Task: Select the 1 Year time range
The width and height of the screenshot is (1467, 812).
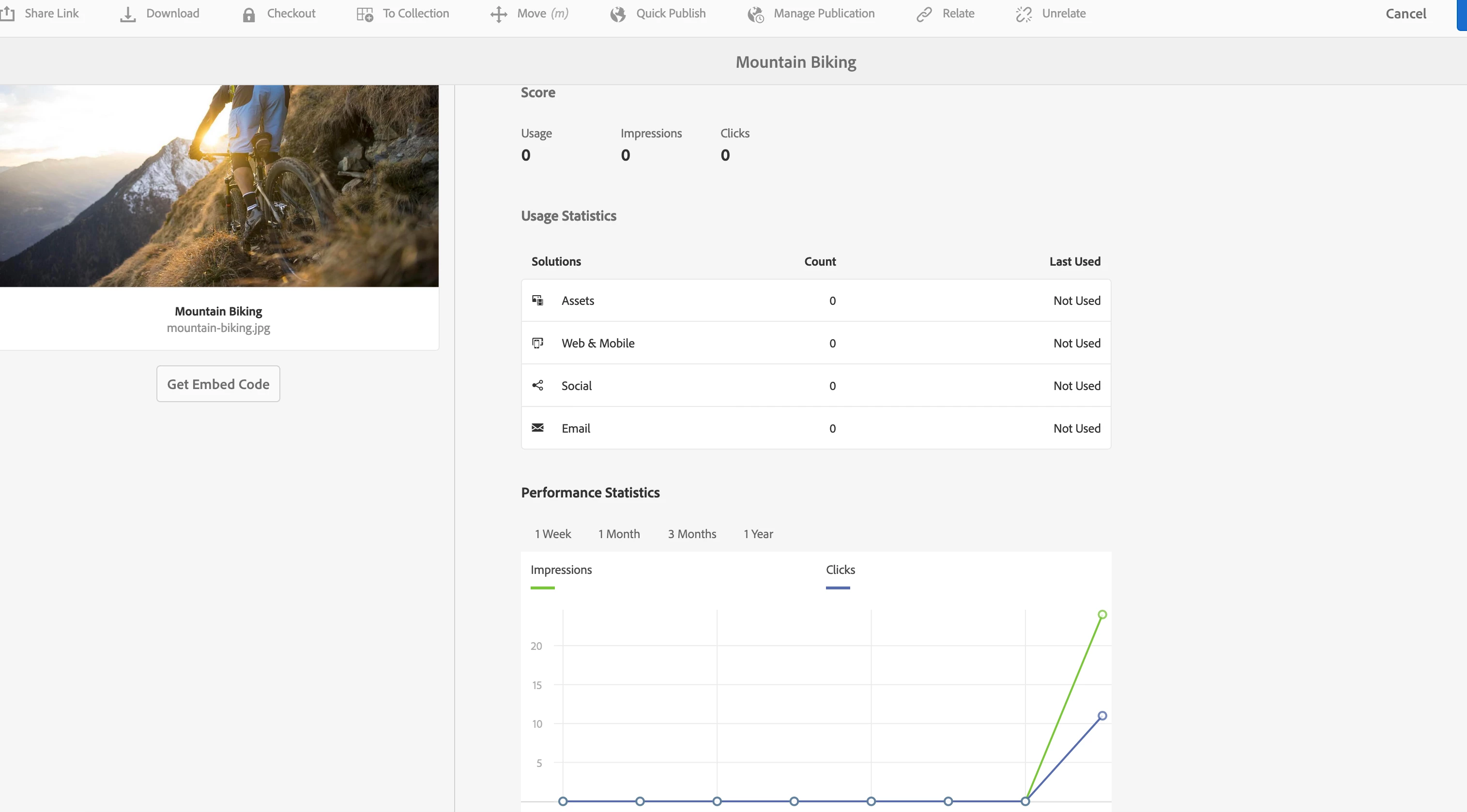Action: tap(758, 534)
